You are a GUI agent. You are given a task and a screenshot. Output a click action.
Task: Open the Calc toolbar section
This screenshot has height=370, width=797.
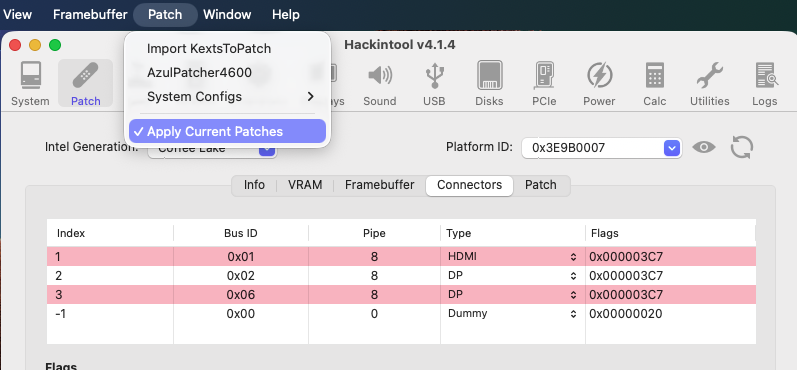(x=655, y=83)
